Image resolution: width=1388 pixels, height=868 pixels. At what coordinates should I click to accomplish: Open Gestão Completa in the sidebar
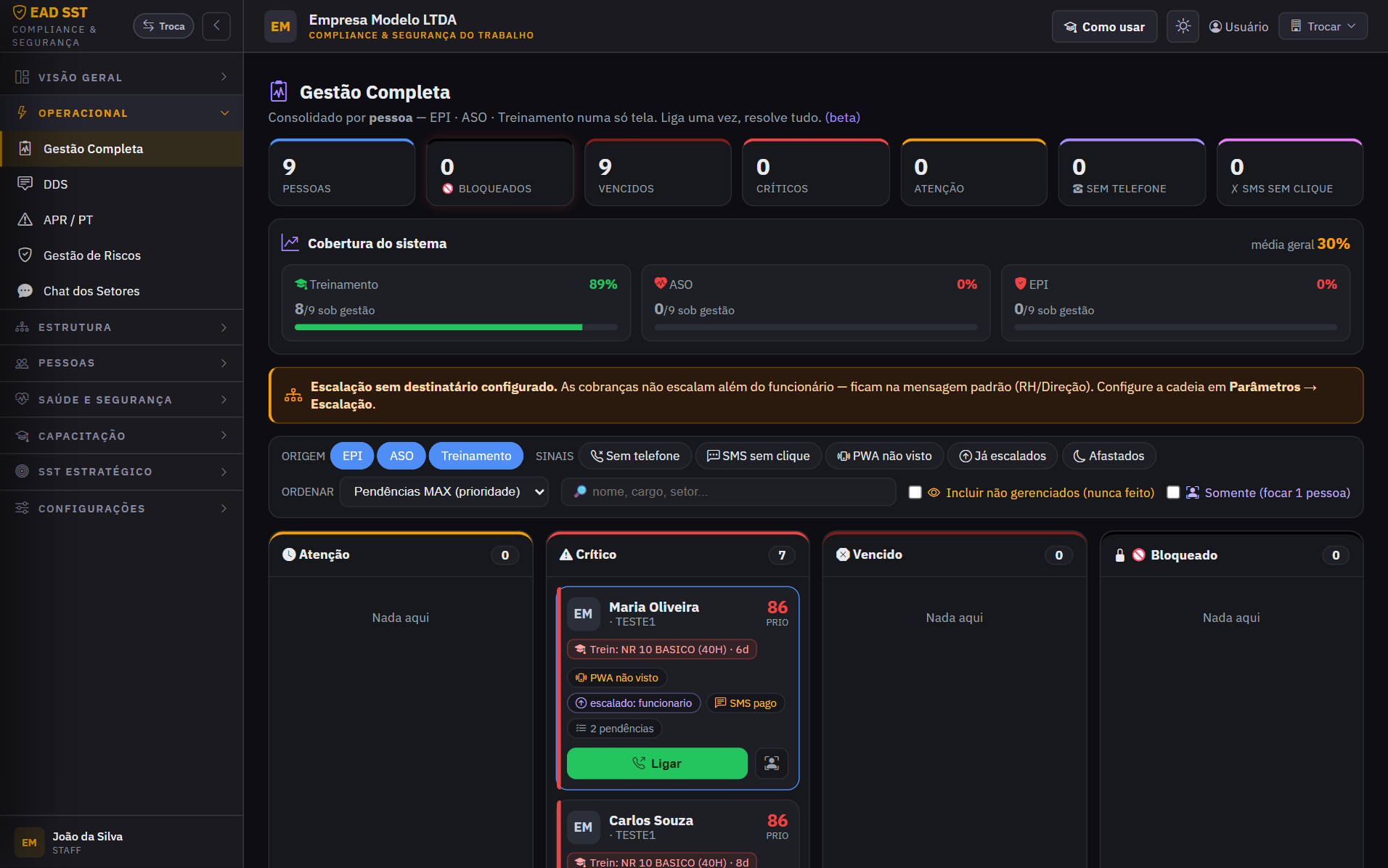tap(121, 149)
